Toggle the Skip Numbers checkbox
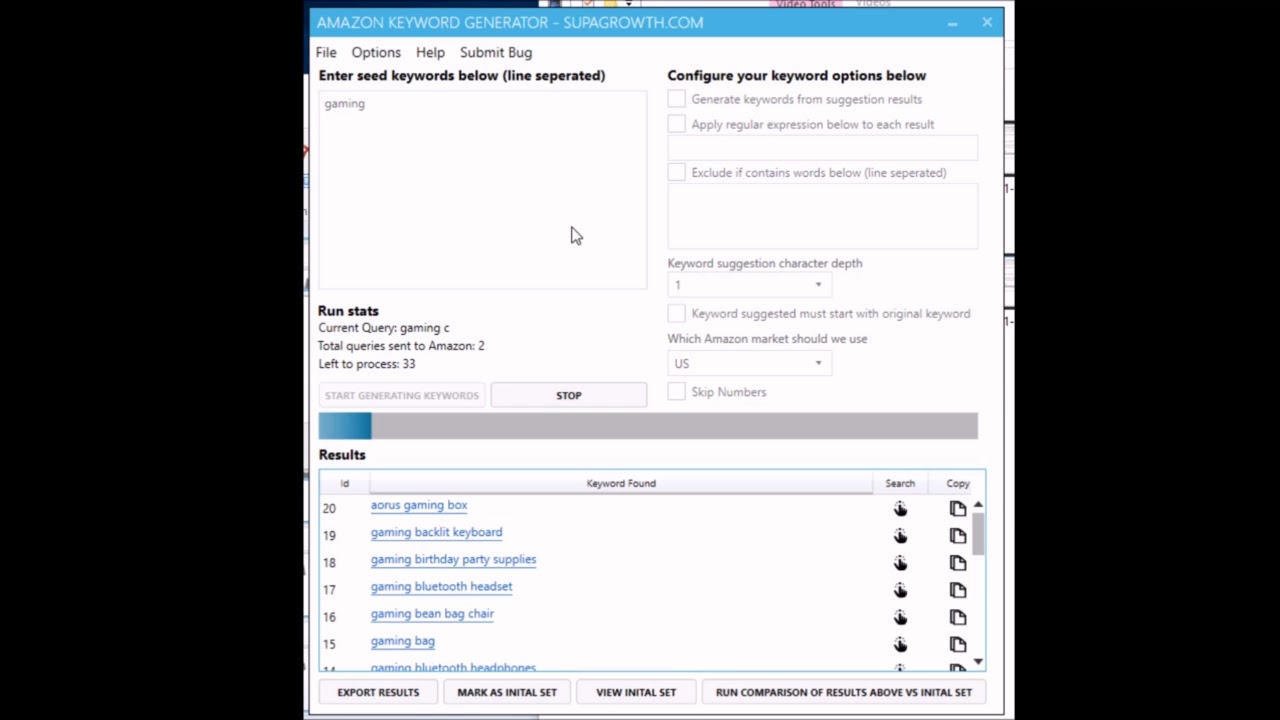The width and height of the screenshot is (1280, 720). (x=677, y=392)
